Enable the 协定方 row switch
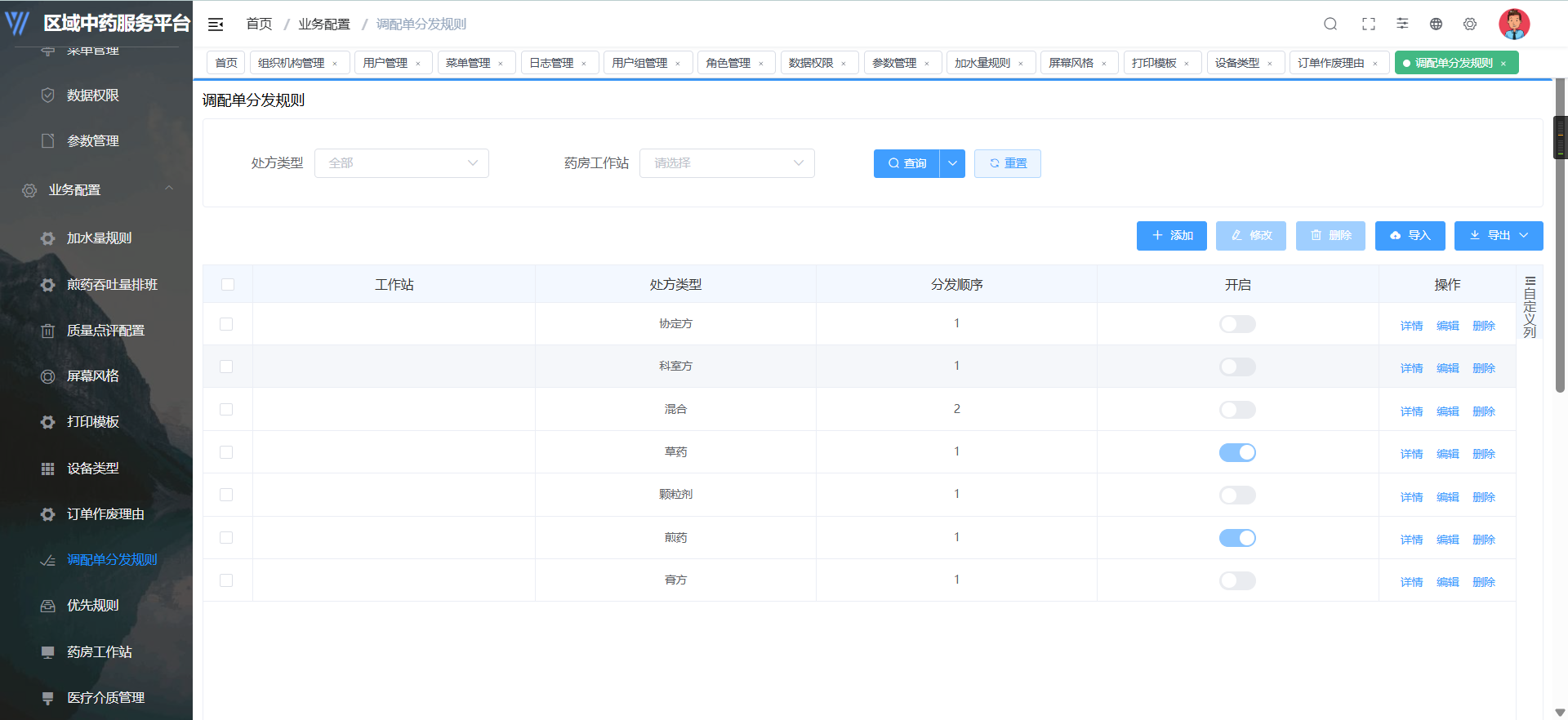 click(x=1237, y=324)
